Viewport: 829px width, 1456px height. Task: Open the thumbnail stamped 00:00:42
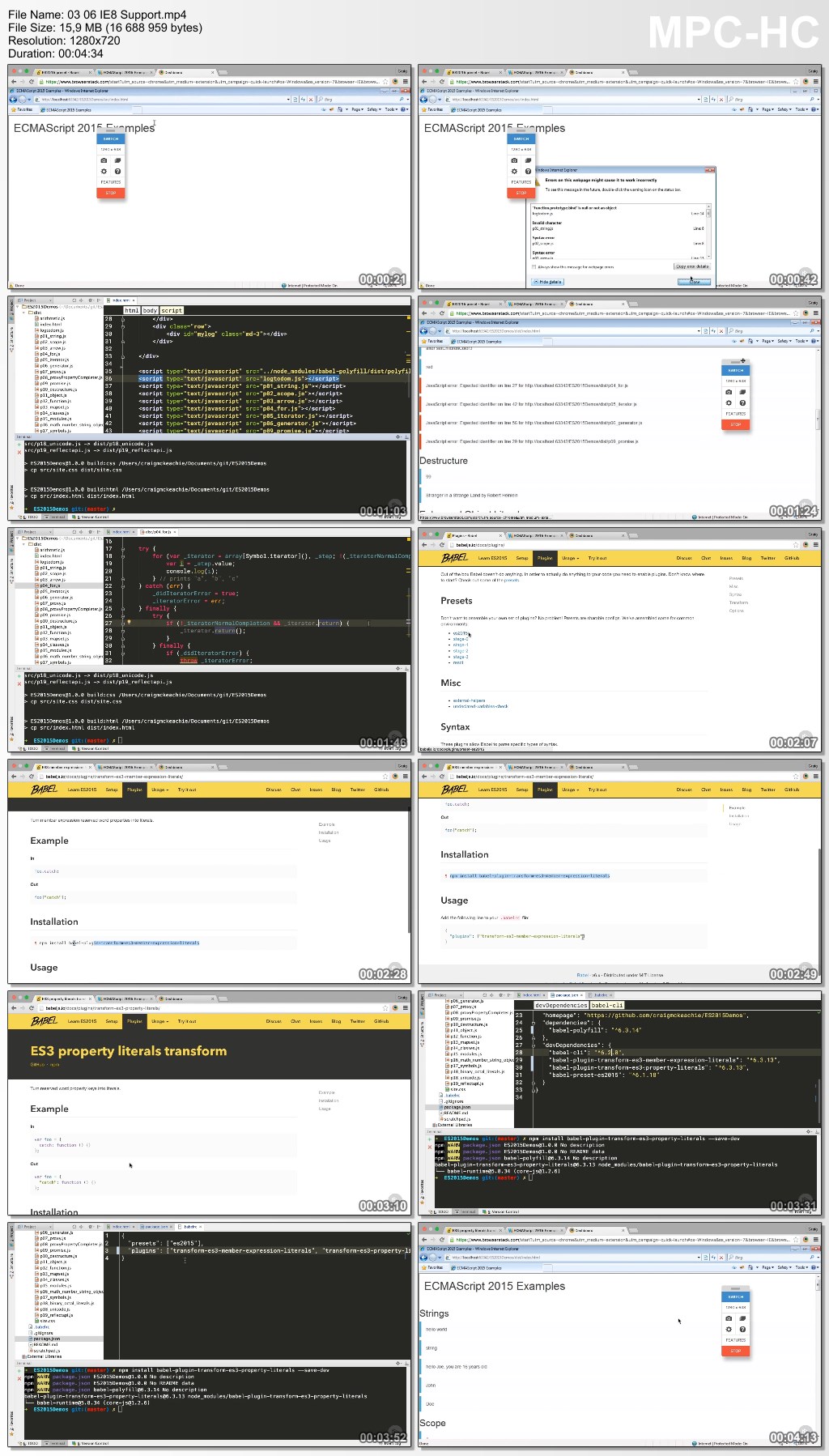pos(620,177)
